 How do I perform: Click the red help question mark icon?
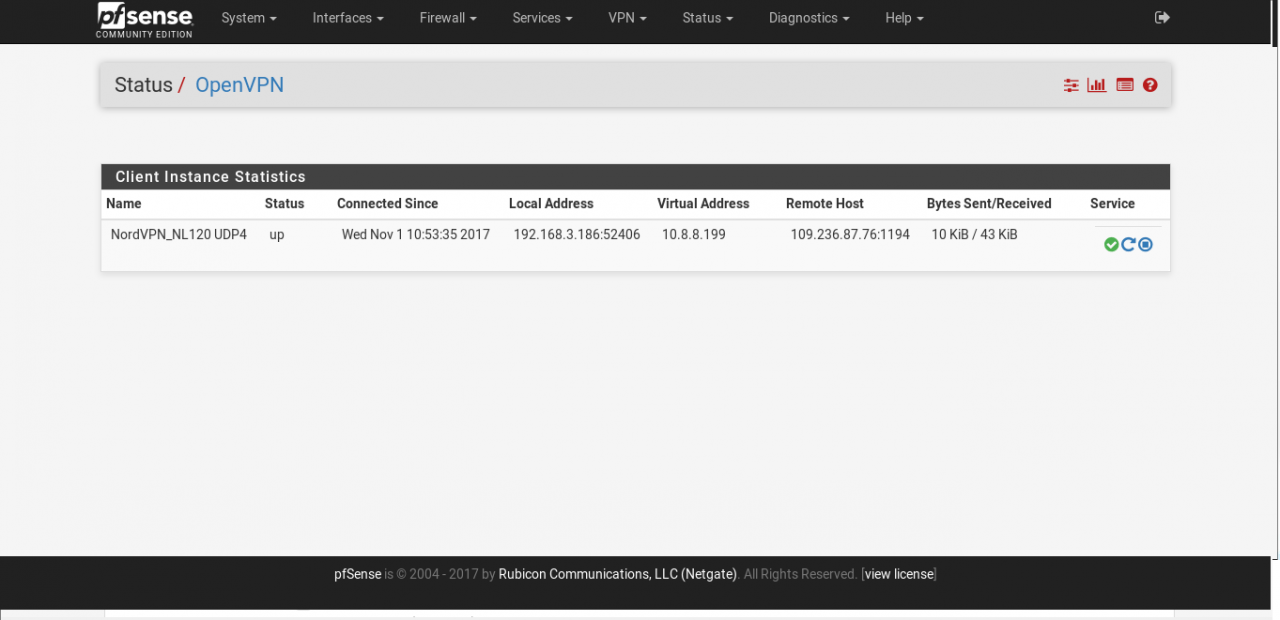1150,85
